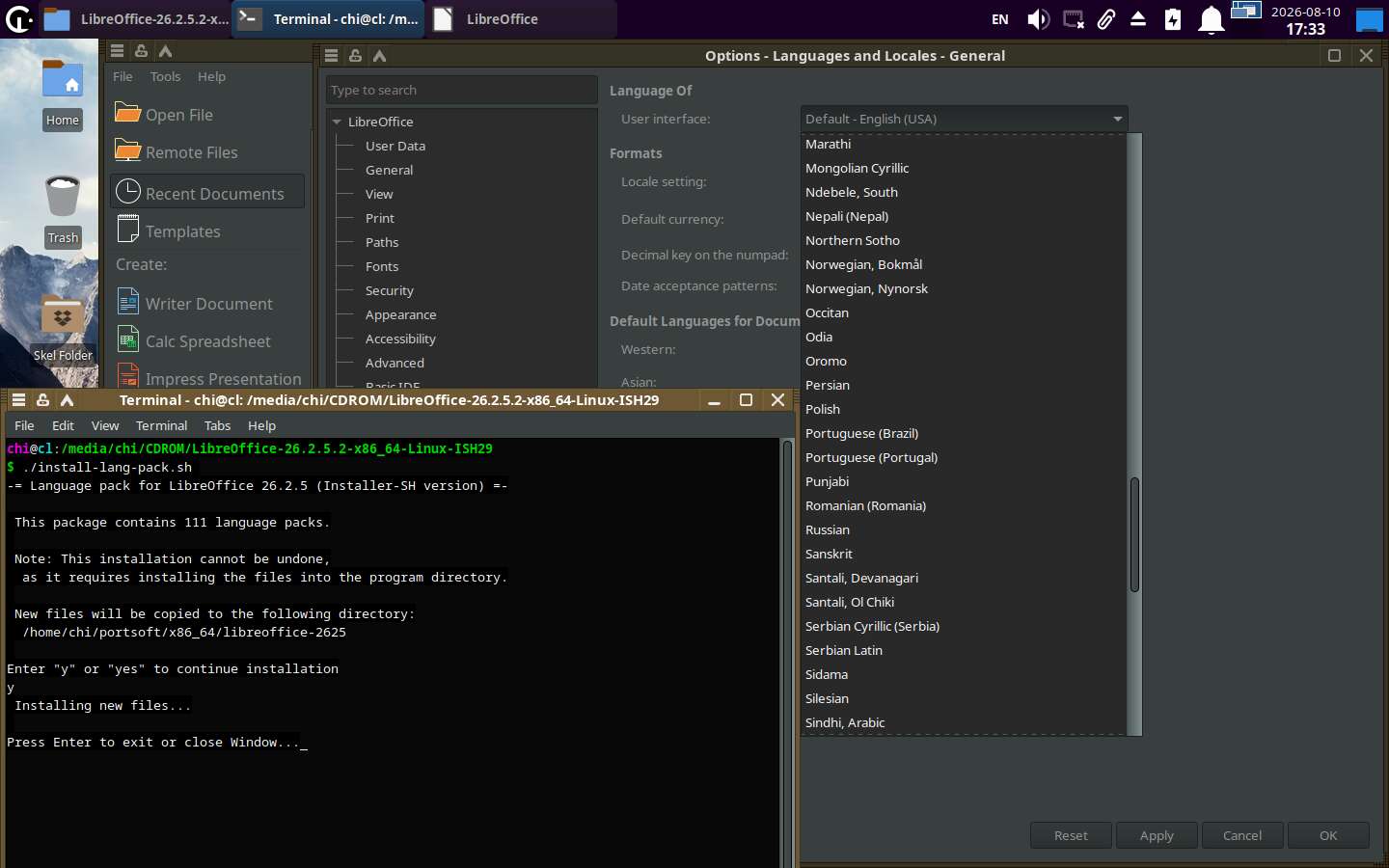Open the Terminal window's File menu
1389x868 pixels.
24,425
